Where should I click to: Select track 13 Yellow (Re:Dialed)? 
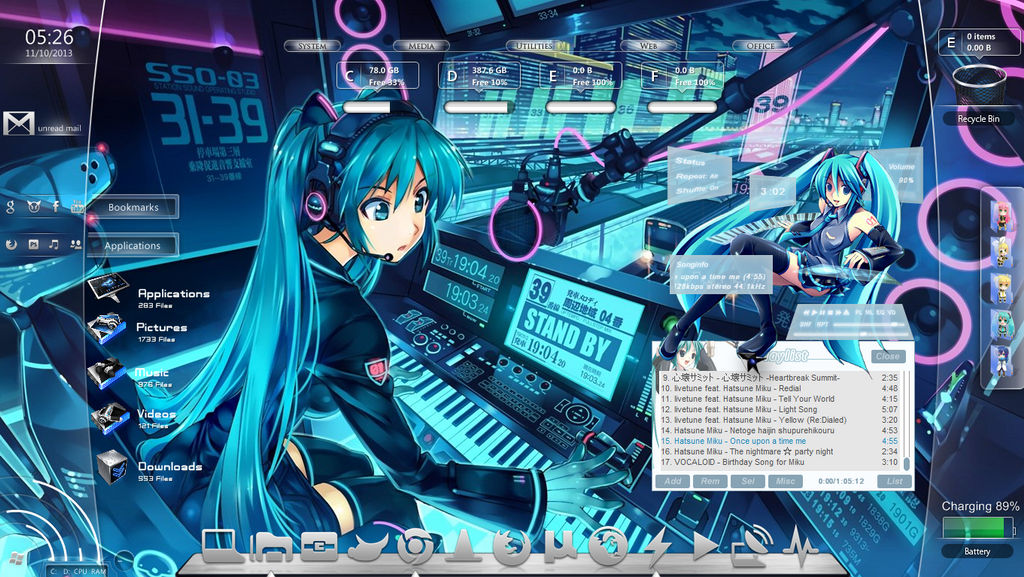click(778, 420)
